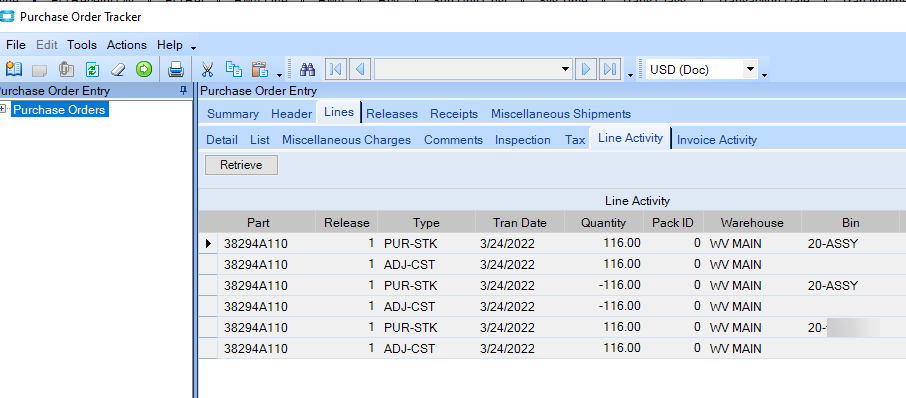
Task: Click the Print icon in toolbar
Action: coord(176,70)
